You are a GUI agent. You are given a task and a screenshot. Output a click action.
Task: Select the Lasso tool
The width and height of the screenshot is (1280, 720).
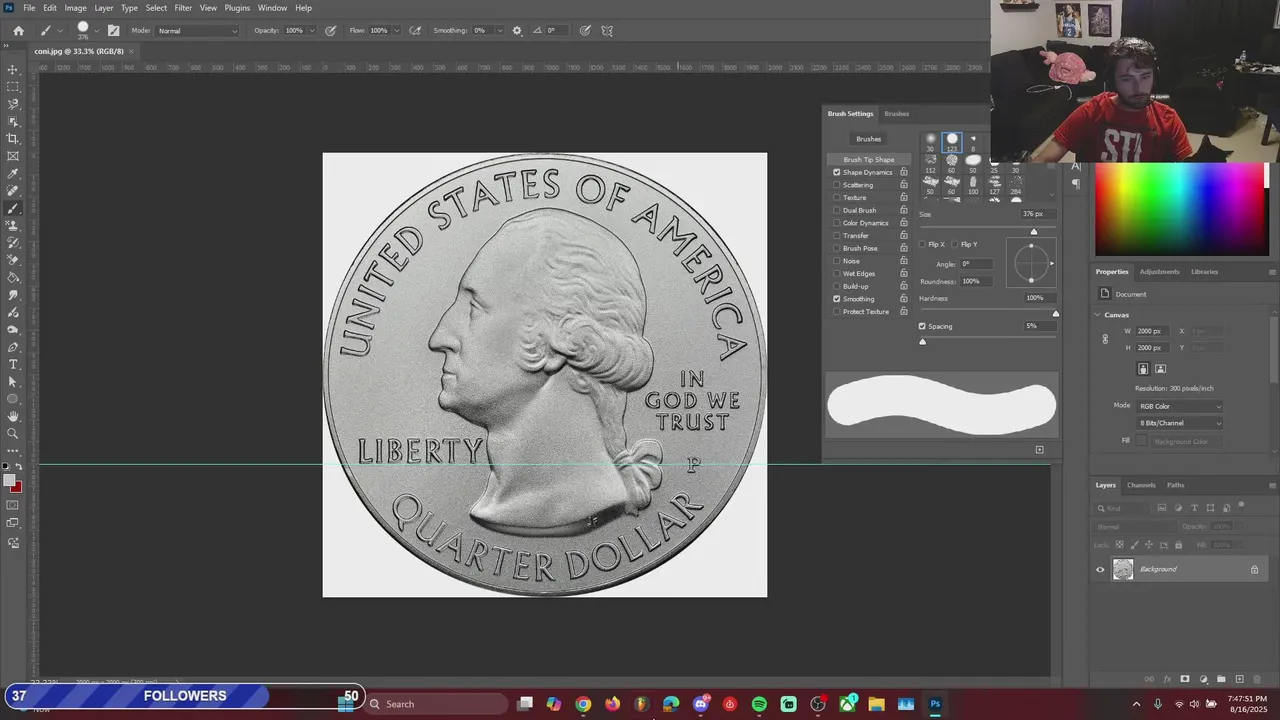click(13, 104)
